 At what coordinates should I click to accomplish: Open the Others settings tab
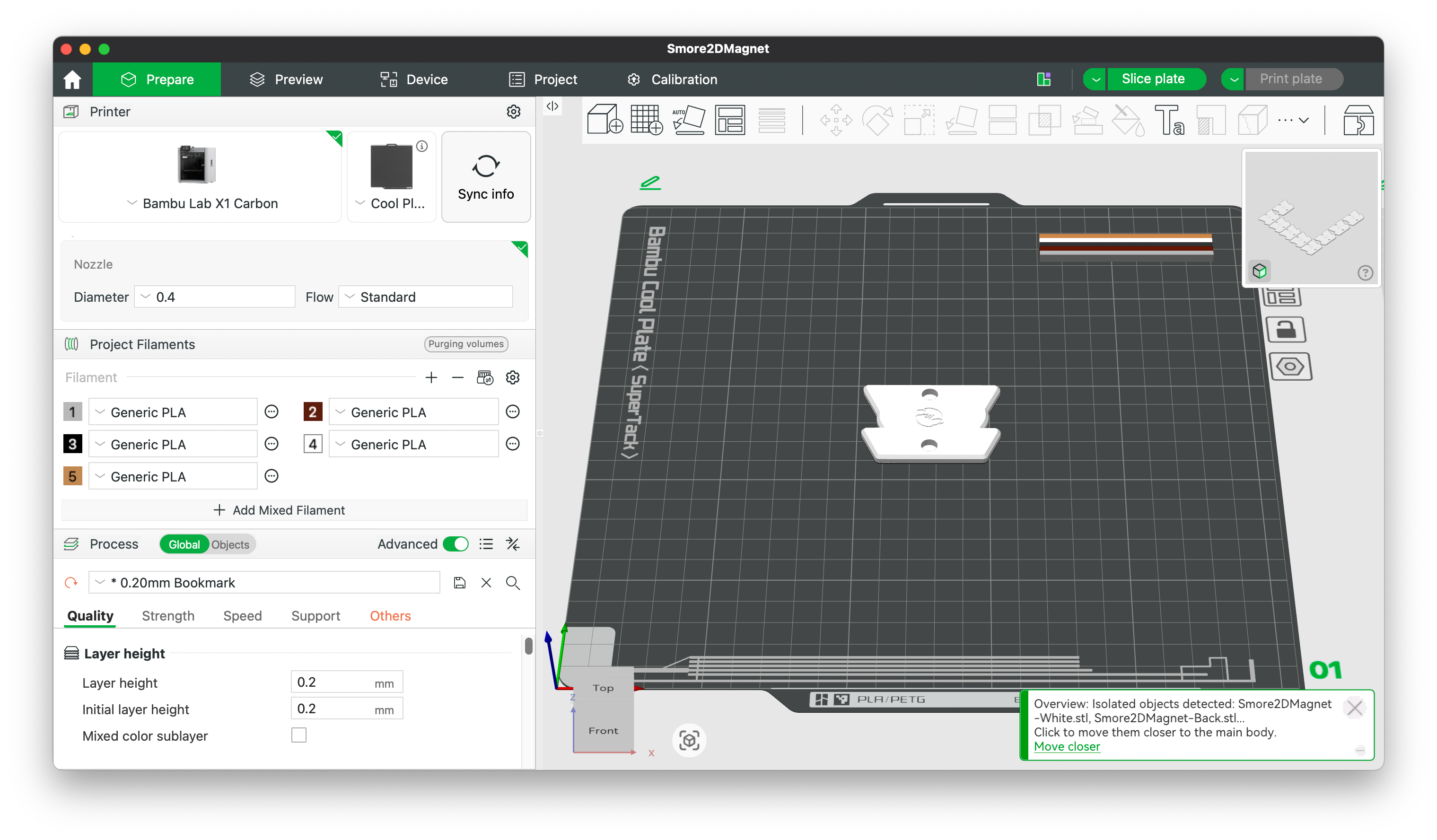pos(390,616)
